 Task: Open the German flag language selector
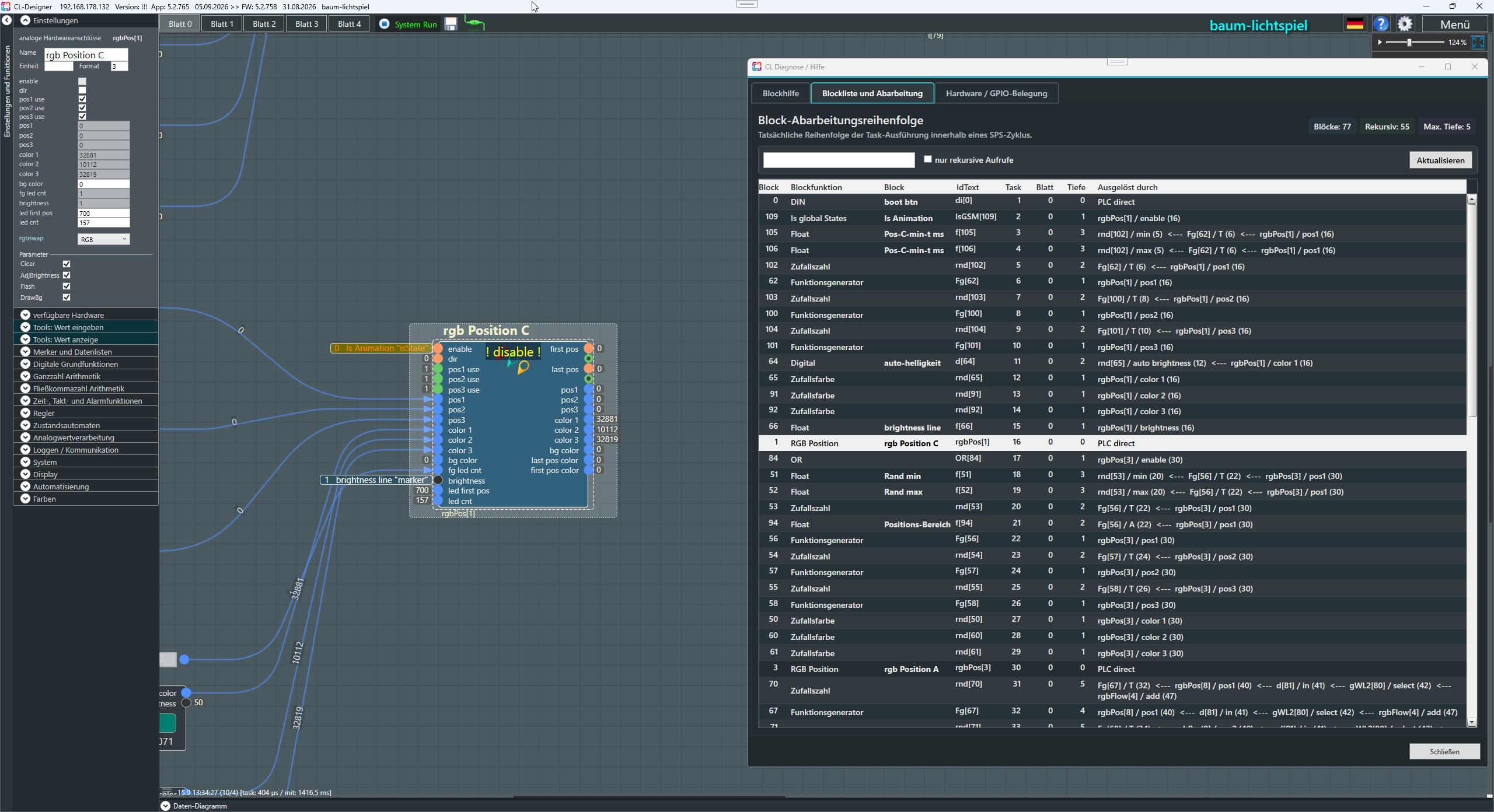1355,24
